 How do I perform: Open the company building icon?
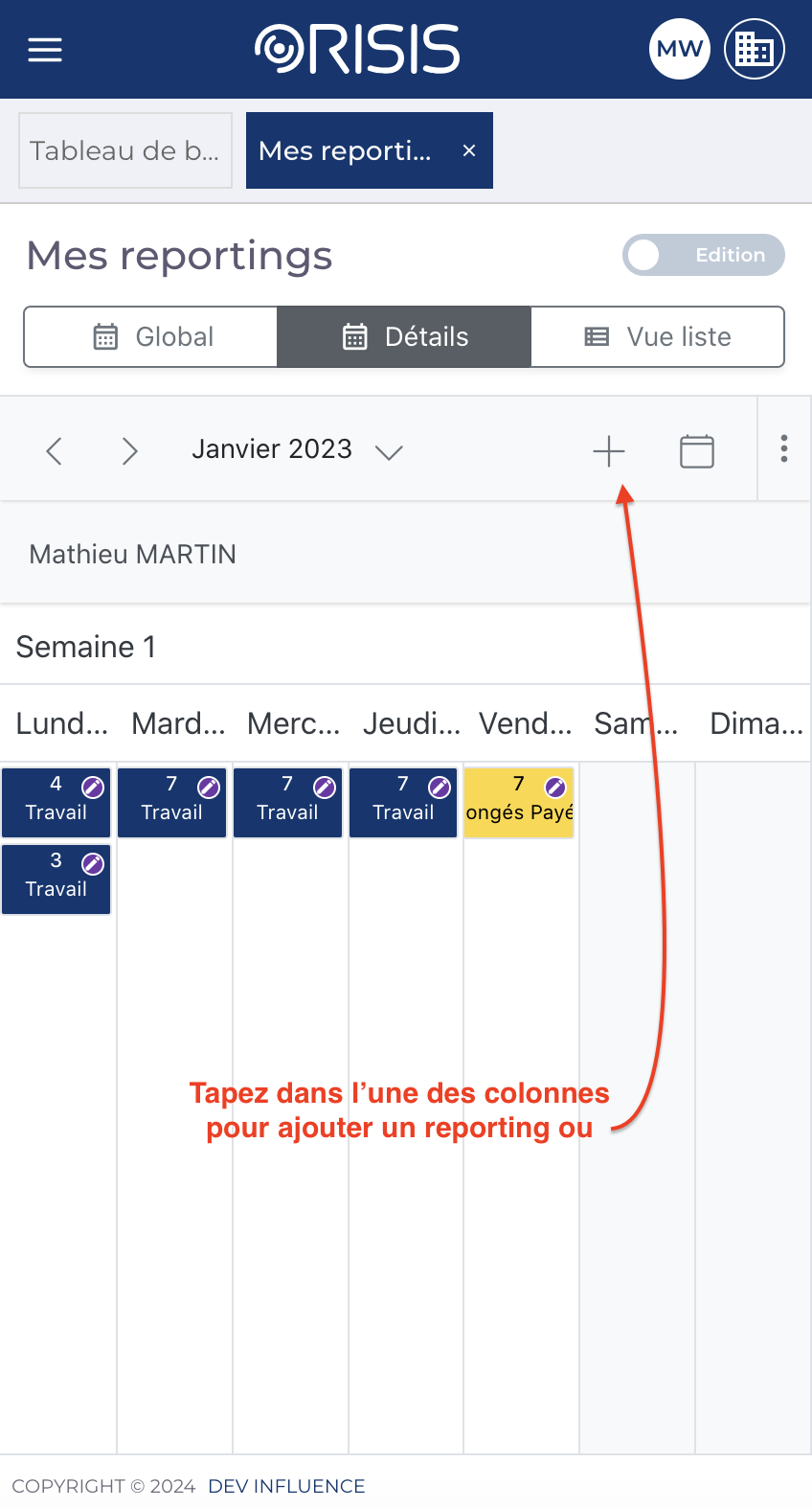click(x=755, y=49)
